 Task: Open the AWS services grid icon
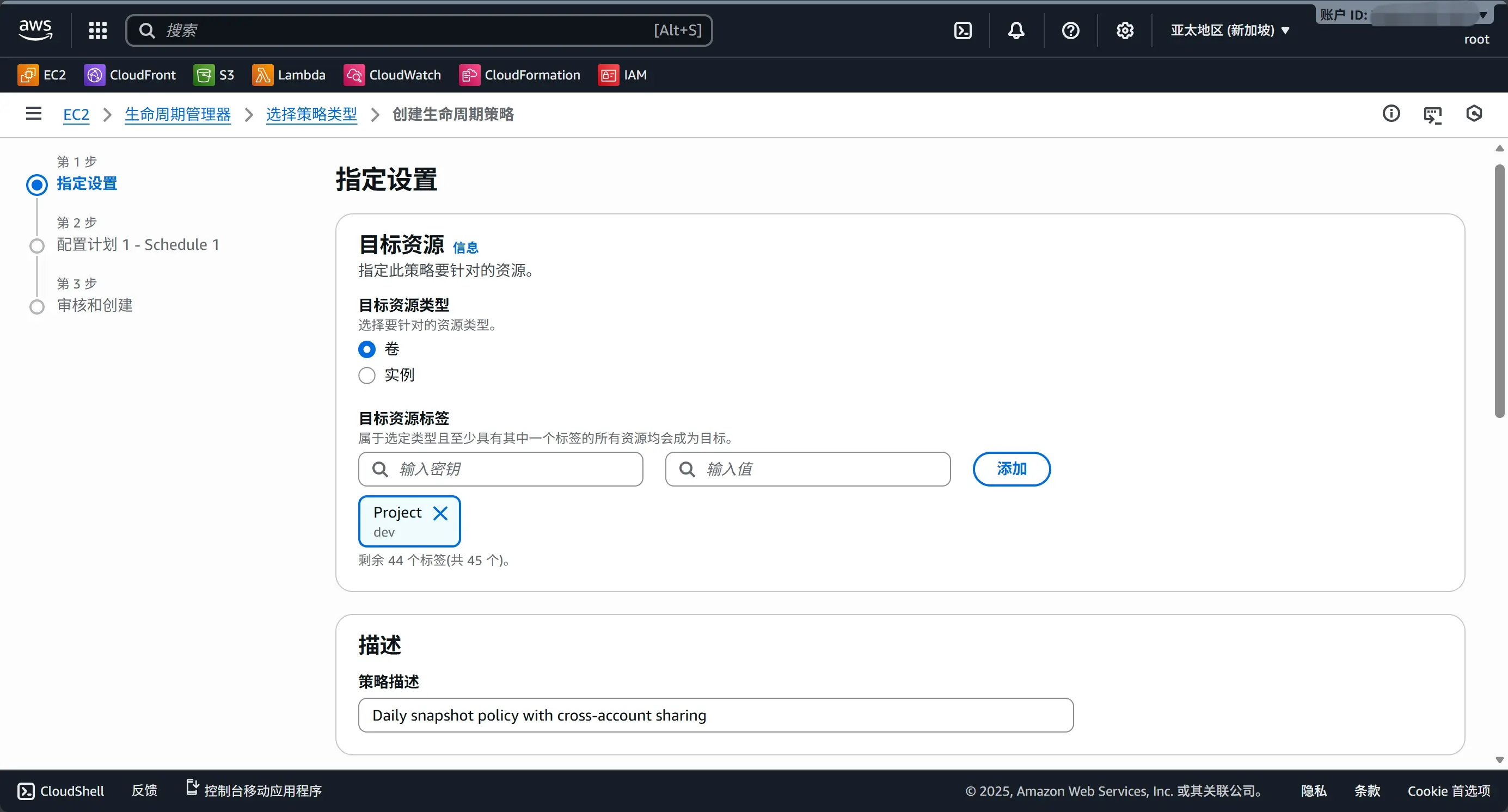(x=98, y=30)
